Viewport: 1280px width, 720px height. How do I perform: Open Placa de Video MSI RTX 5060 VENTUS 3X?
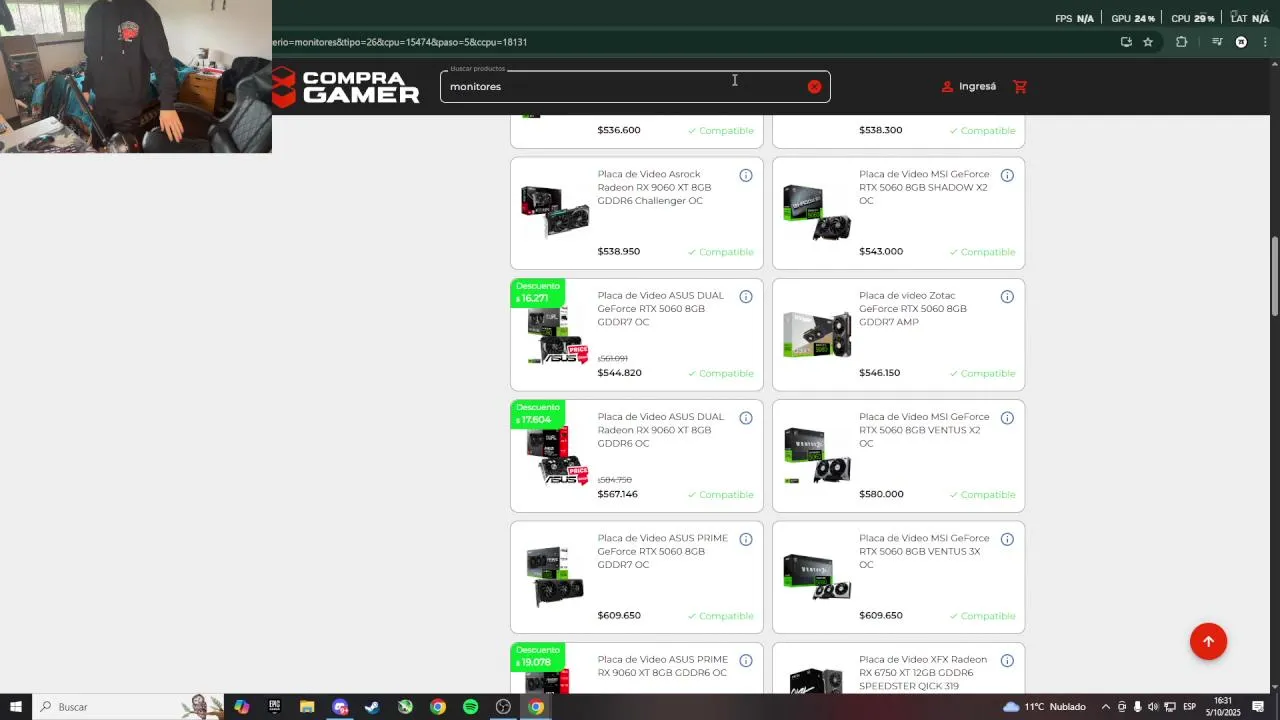click(924, 551)
